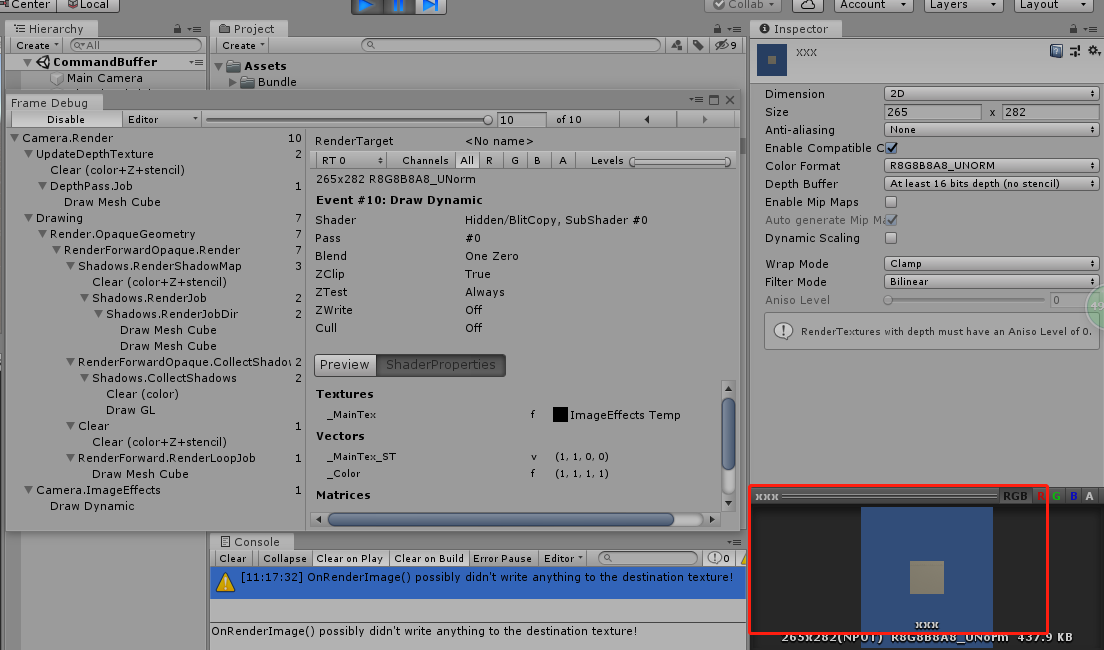Open the Inspector help book icon

1057,50
